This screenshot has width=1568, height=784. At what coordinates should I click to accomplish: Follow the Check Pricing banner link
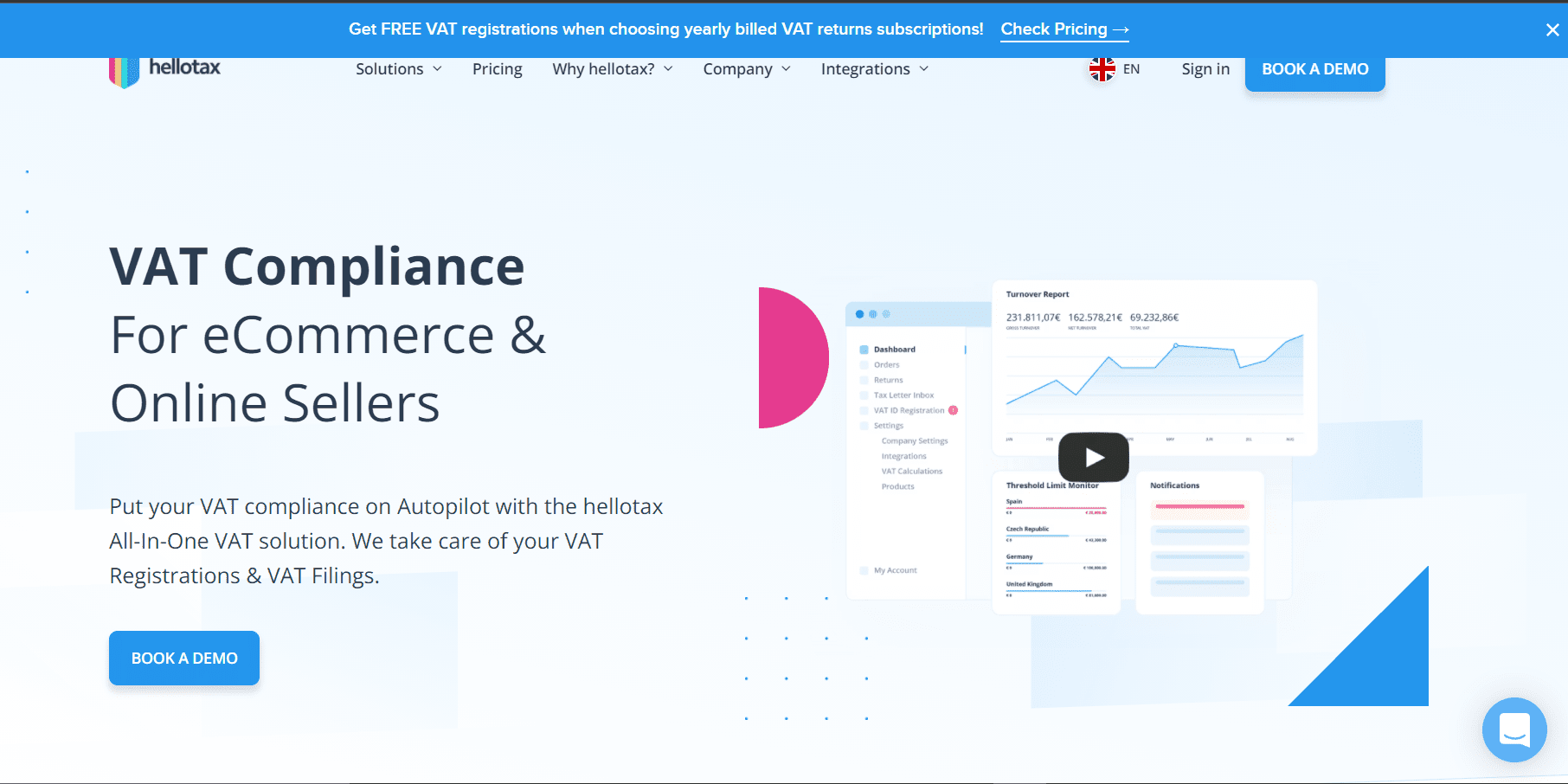[x=1065, y=29]
